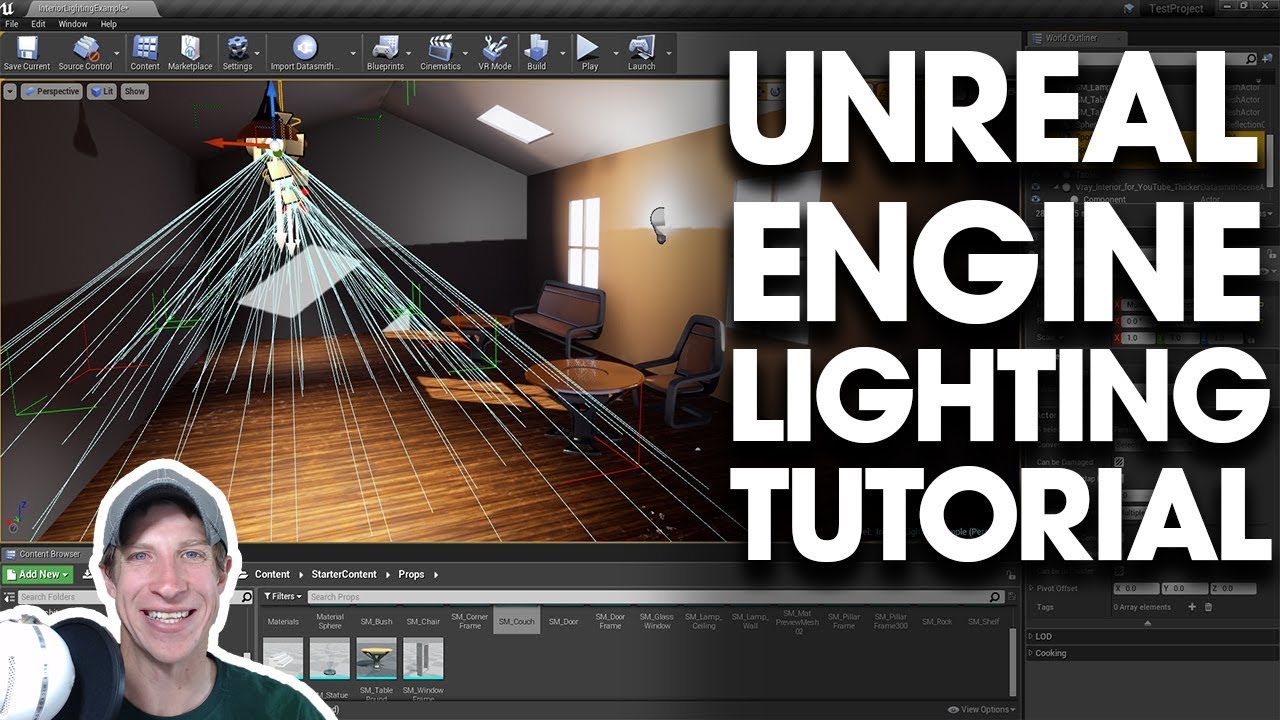Click the Show viewport button

pos(134,91)
